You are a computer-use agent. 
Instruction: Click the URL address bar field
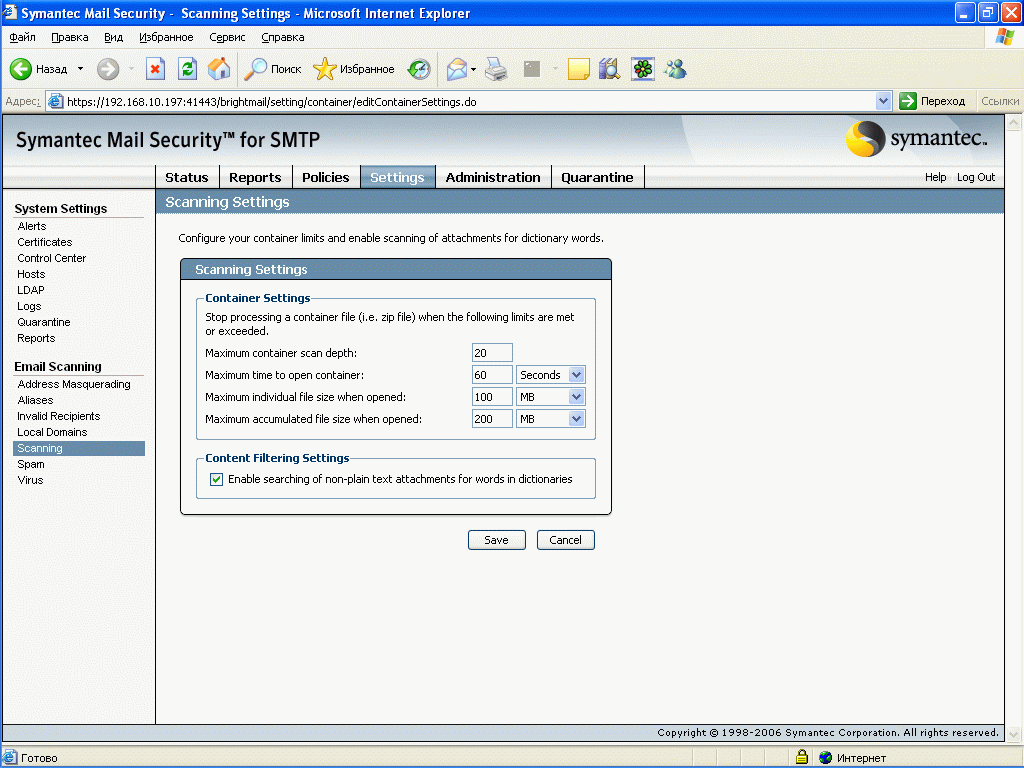point(469,101)
